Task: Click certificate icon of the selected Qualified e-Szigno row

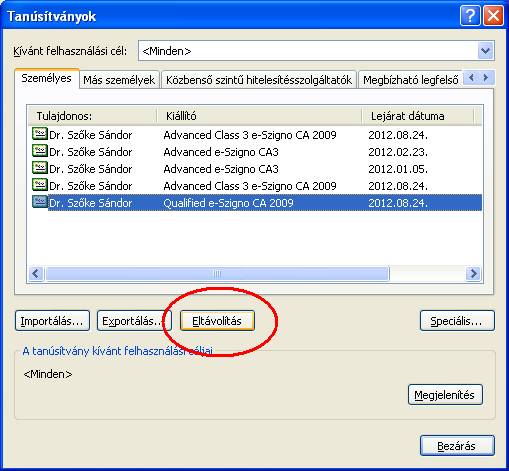Action: [x=40, y=202]
